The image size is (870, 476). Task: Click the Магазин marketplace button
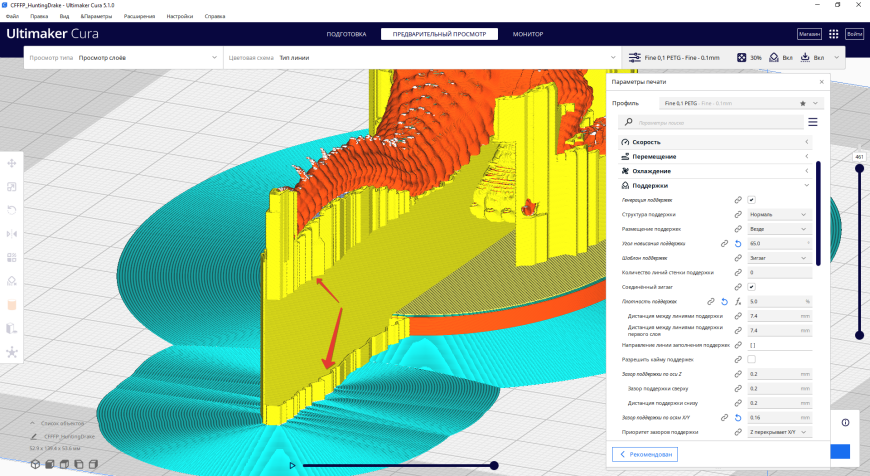coord(809,34)
